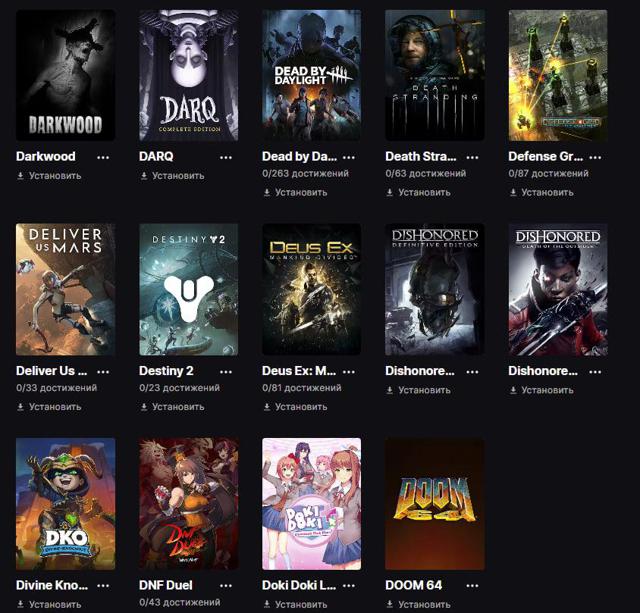Open the Defense Grid cover art
This screenshot has height=613, width=640.
558,76
